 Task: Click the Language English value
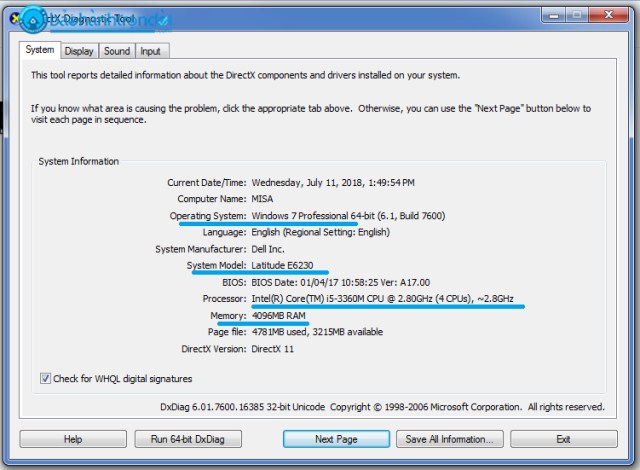point(320,232)
